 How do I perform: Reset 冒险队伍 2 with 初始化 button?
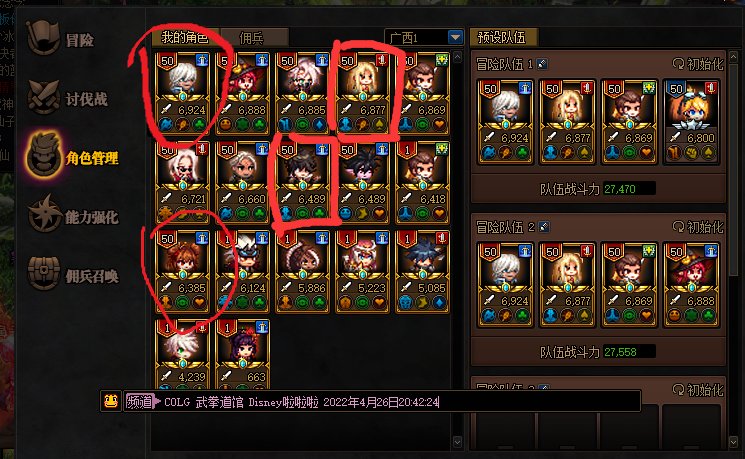point(697,227)
